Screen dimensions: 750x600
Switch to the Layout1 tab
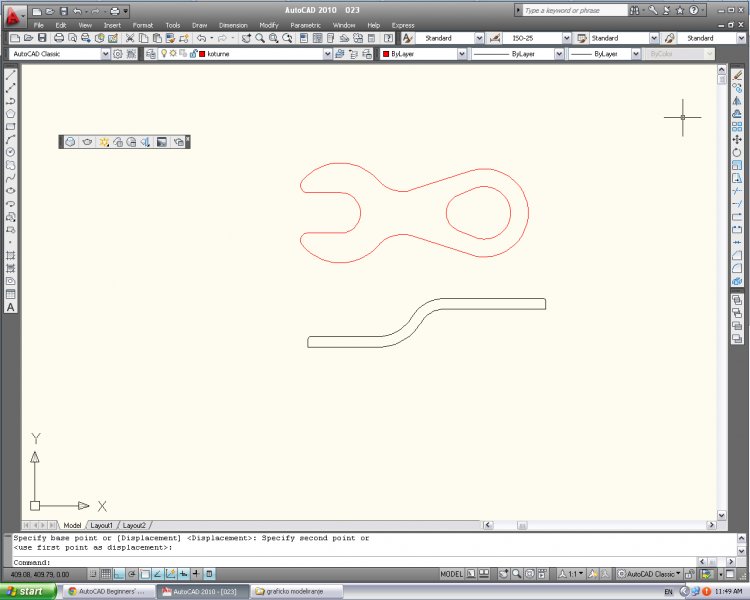point(101,525)
